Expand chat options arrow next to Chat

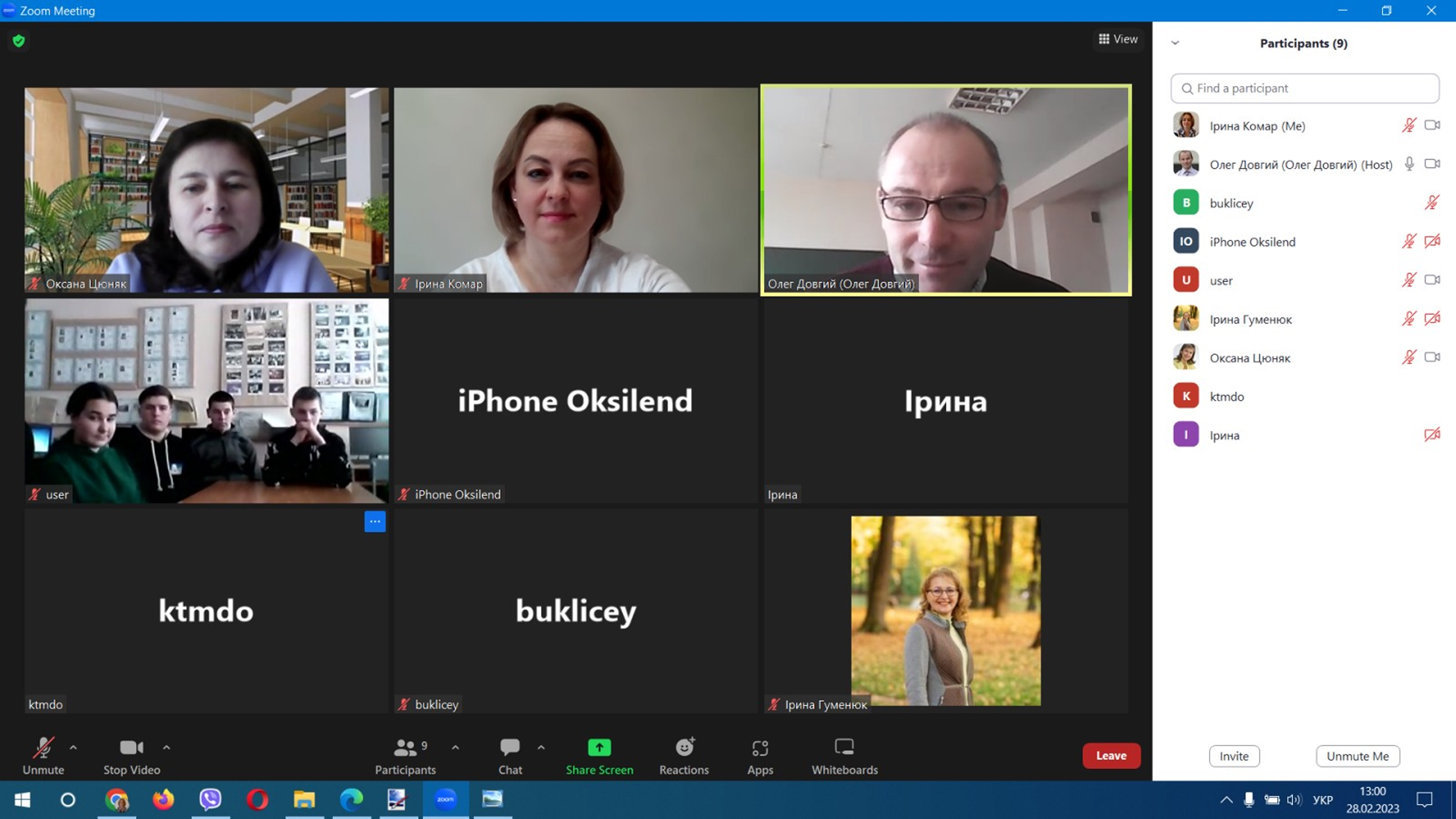[x=541, y=747]
